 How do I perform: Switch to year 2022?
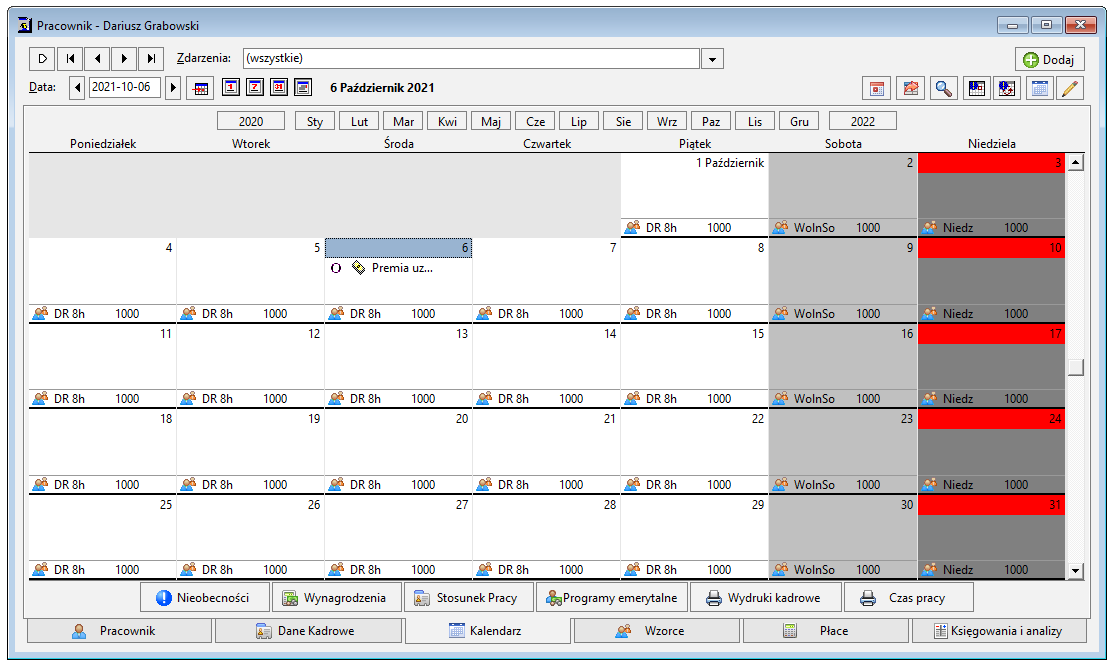[862, 121]
